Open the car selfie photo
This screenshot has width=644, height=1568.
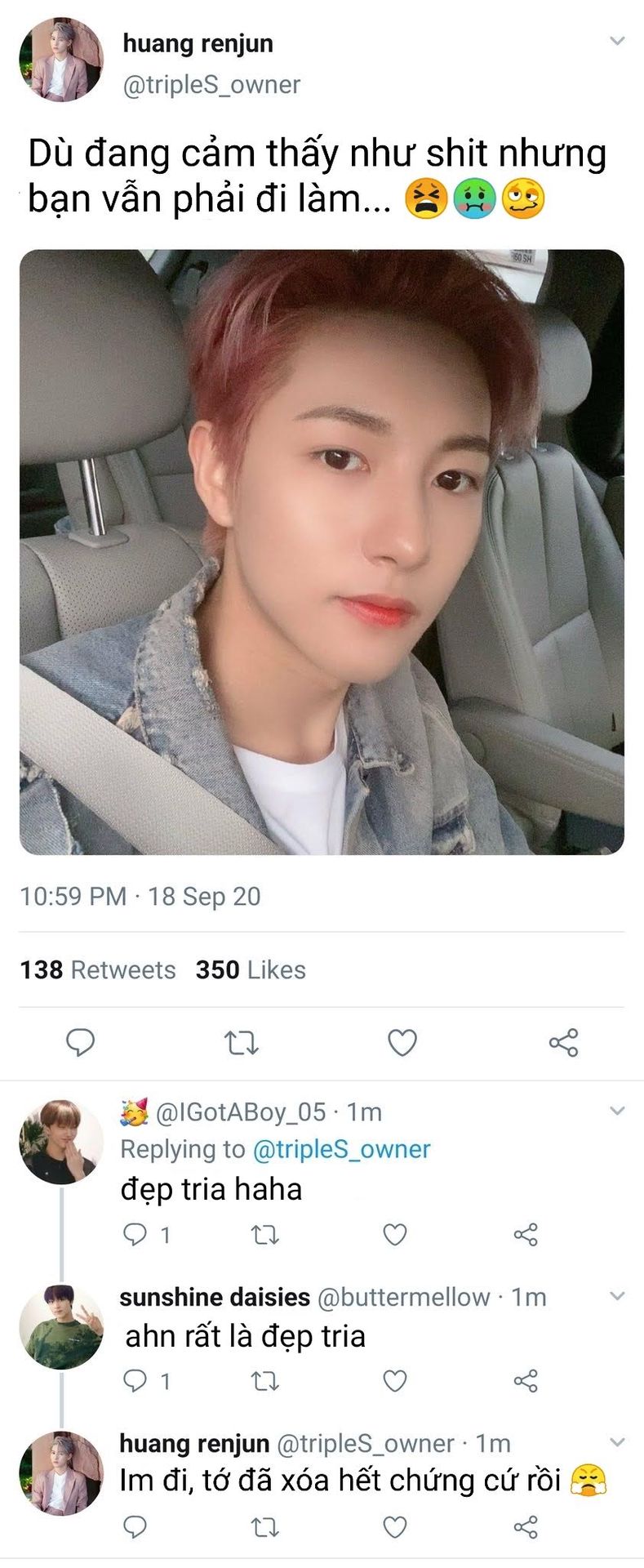click(x=322, y=552)
